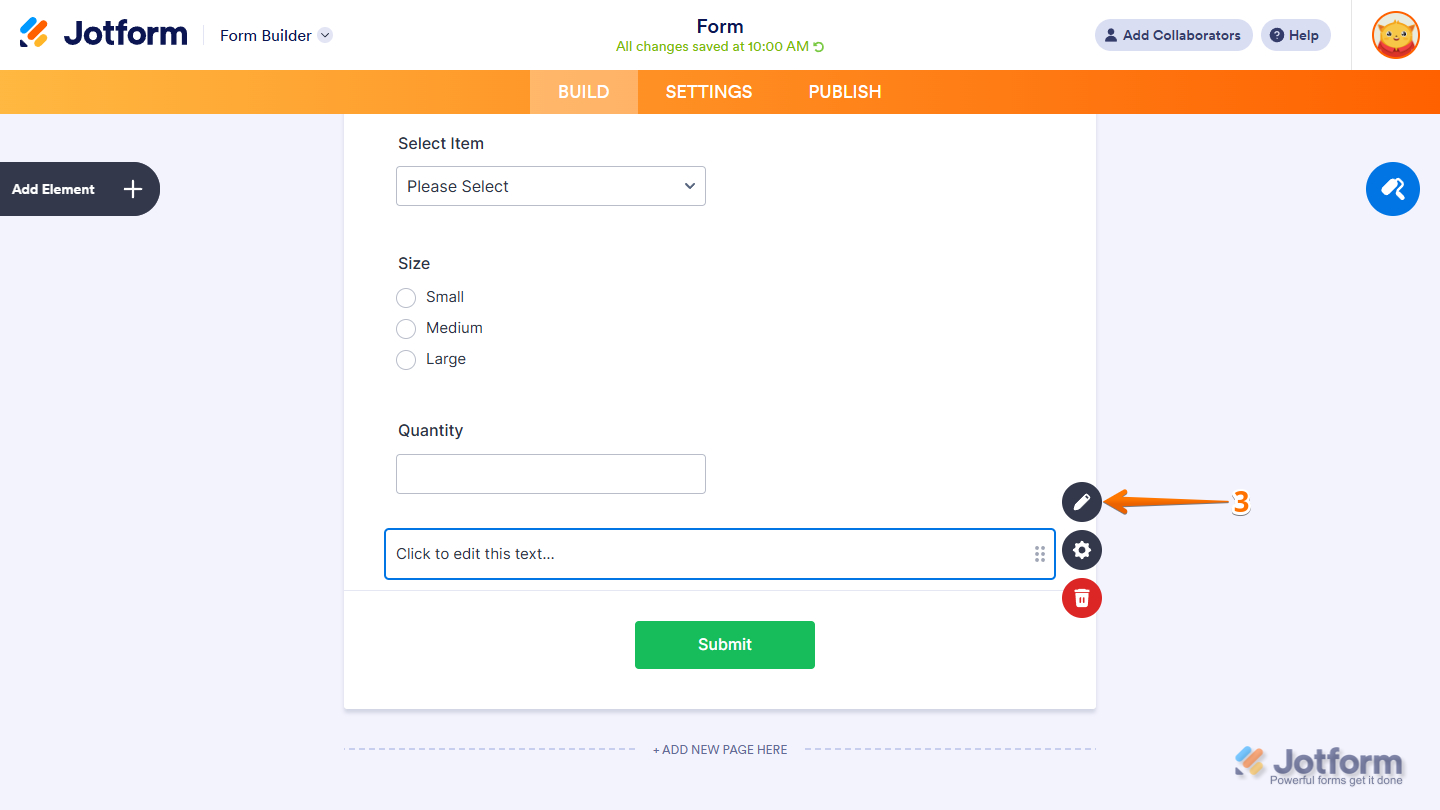1440x810 pixels.
Task: Open the Help menu
Action: pyautogui.click(x=1295, y=35)
